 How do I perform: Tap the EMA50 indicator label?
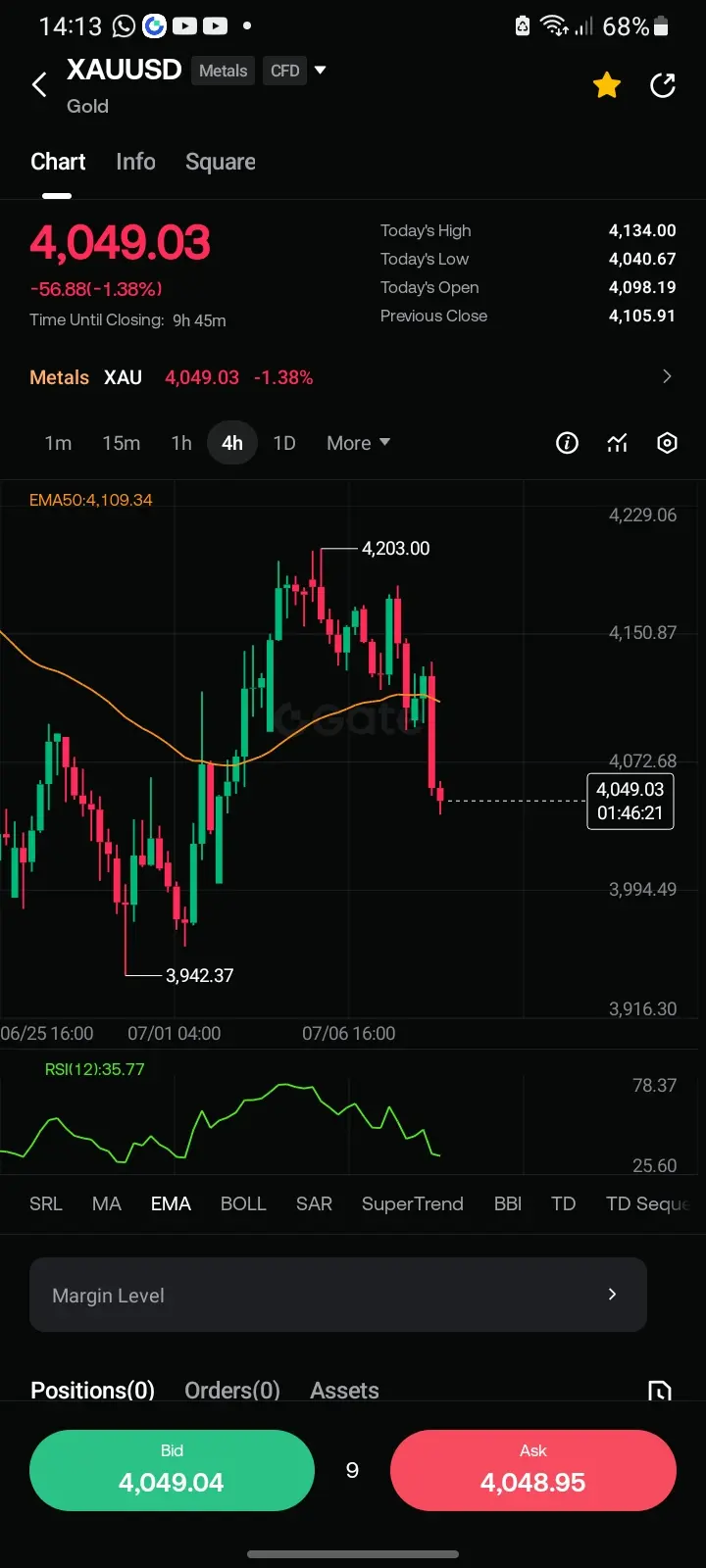pyautogui.click(x=91, y=500)
